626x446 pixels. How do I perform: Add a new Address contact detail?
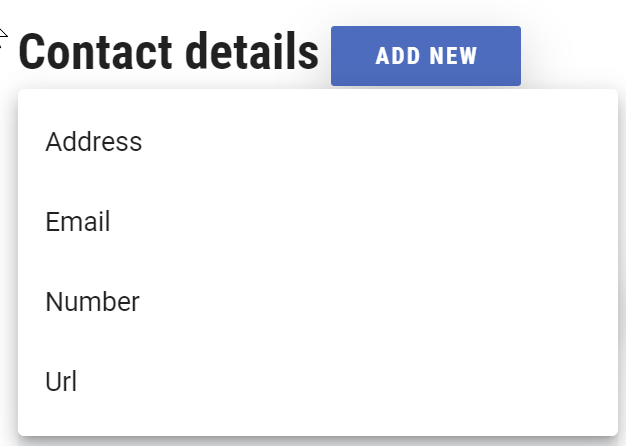pos(94,142)
